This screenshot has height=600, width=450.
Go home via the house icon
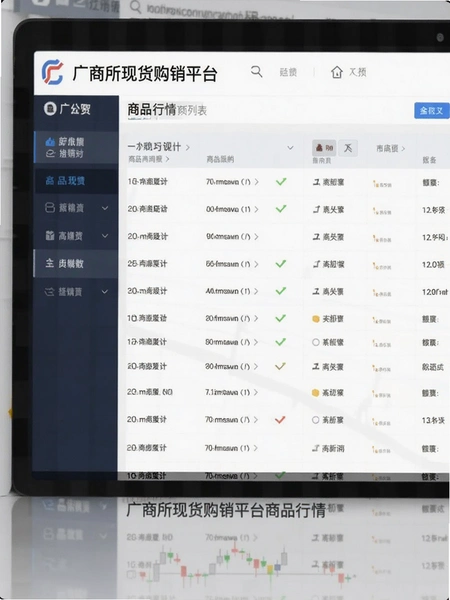tap(337, 72)
